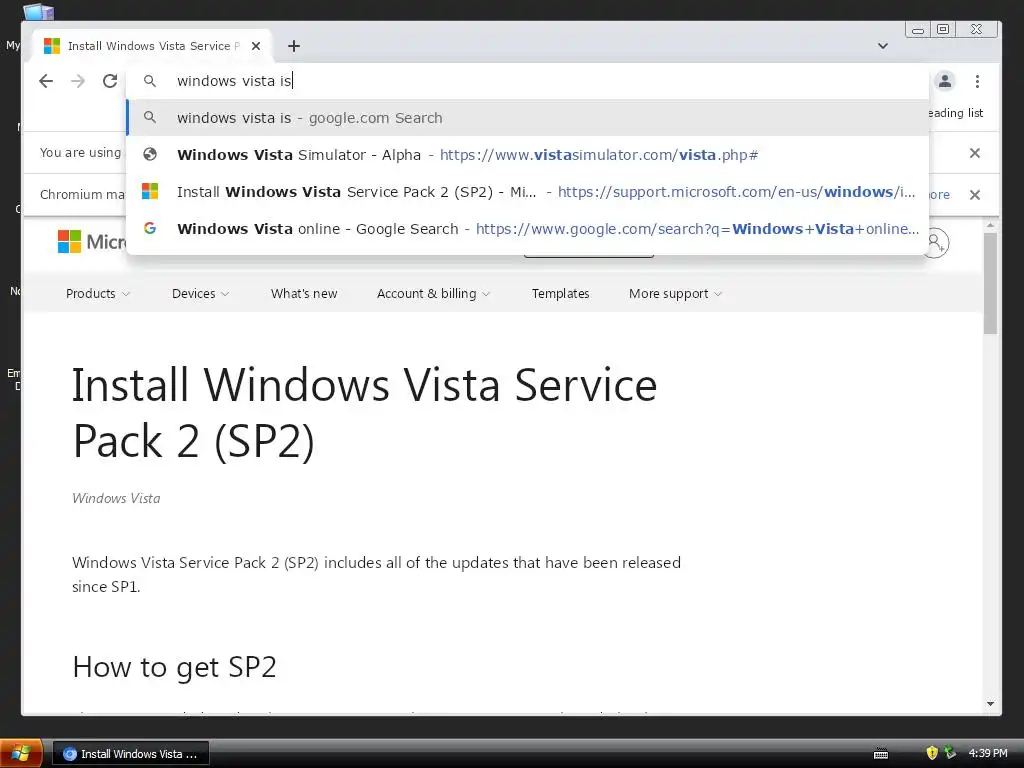Click the scrollbar down arrow
Image resolution: width=1024 pixels, height=768 pixels.
tap(990, 704)
